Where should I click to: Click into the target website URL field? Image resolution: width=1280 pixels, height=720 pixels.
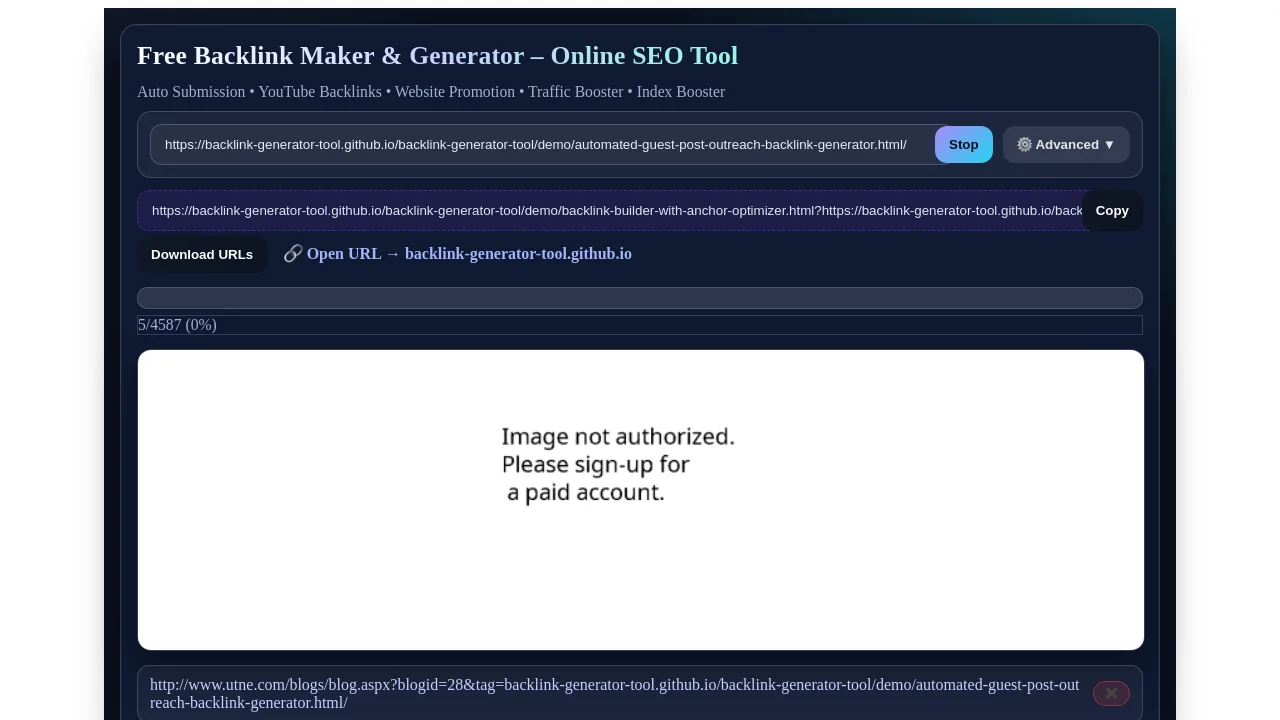click(548, 144)
